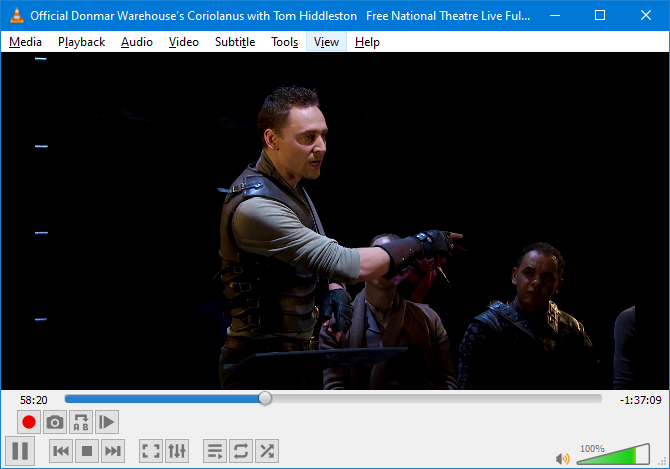Click the video playback area
Screen dimensions: 670x469
[335, 220]
